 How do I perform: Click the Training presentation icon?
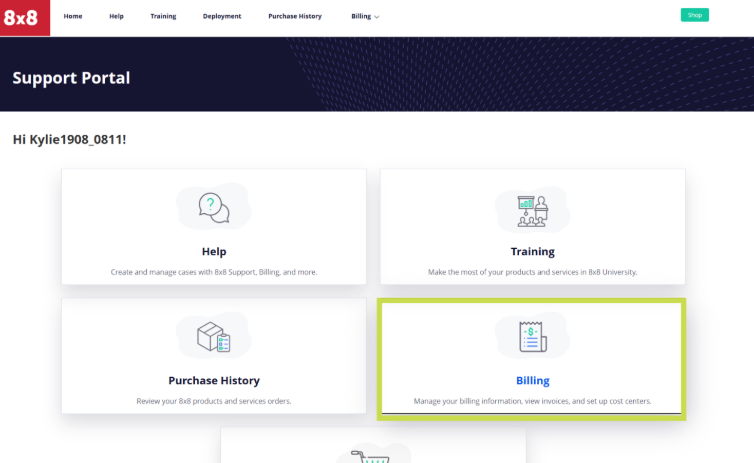pos(532,209)
